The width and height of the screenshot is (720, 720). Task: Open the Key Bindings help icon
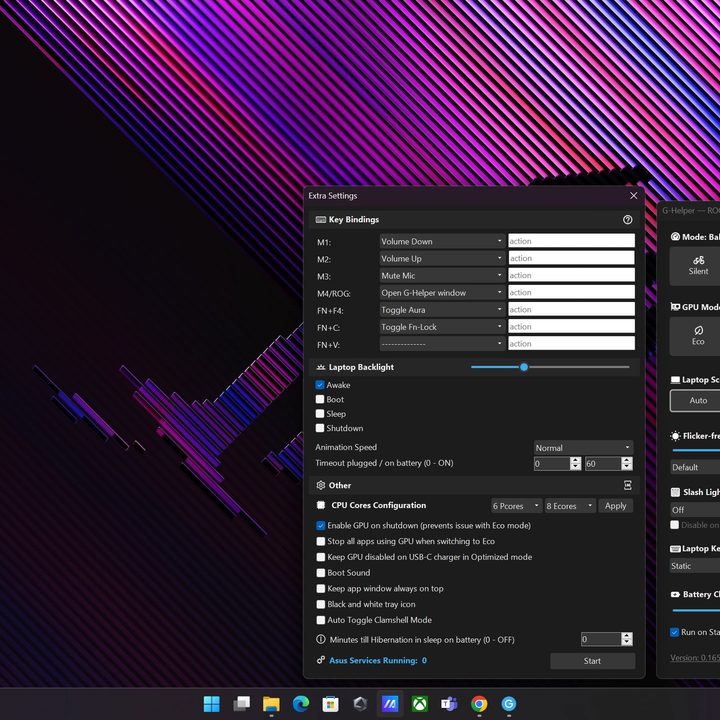627,219
